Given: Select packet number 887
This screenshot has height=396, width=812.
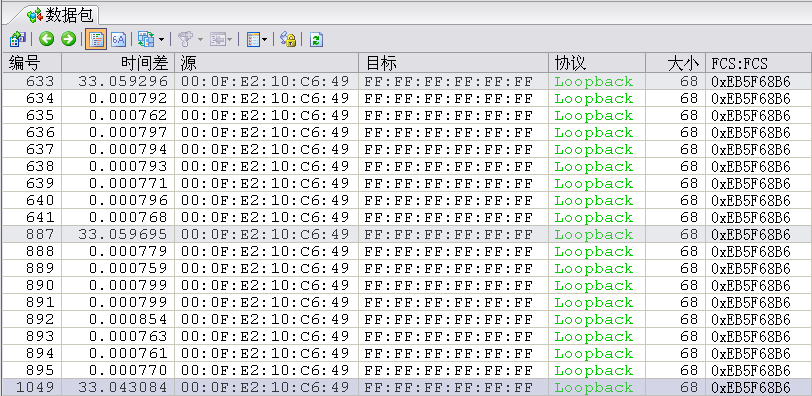Looking at the screenshot, I should click(x=39, y=234).
